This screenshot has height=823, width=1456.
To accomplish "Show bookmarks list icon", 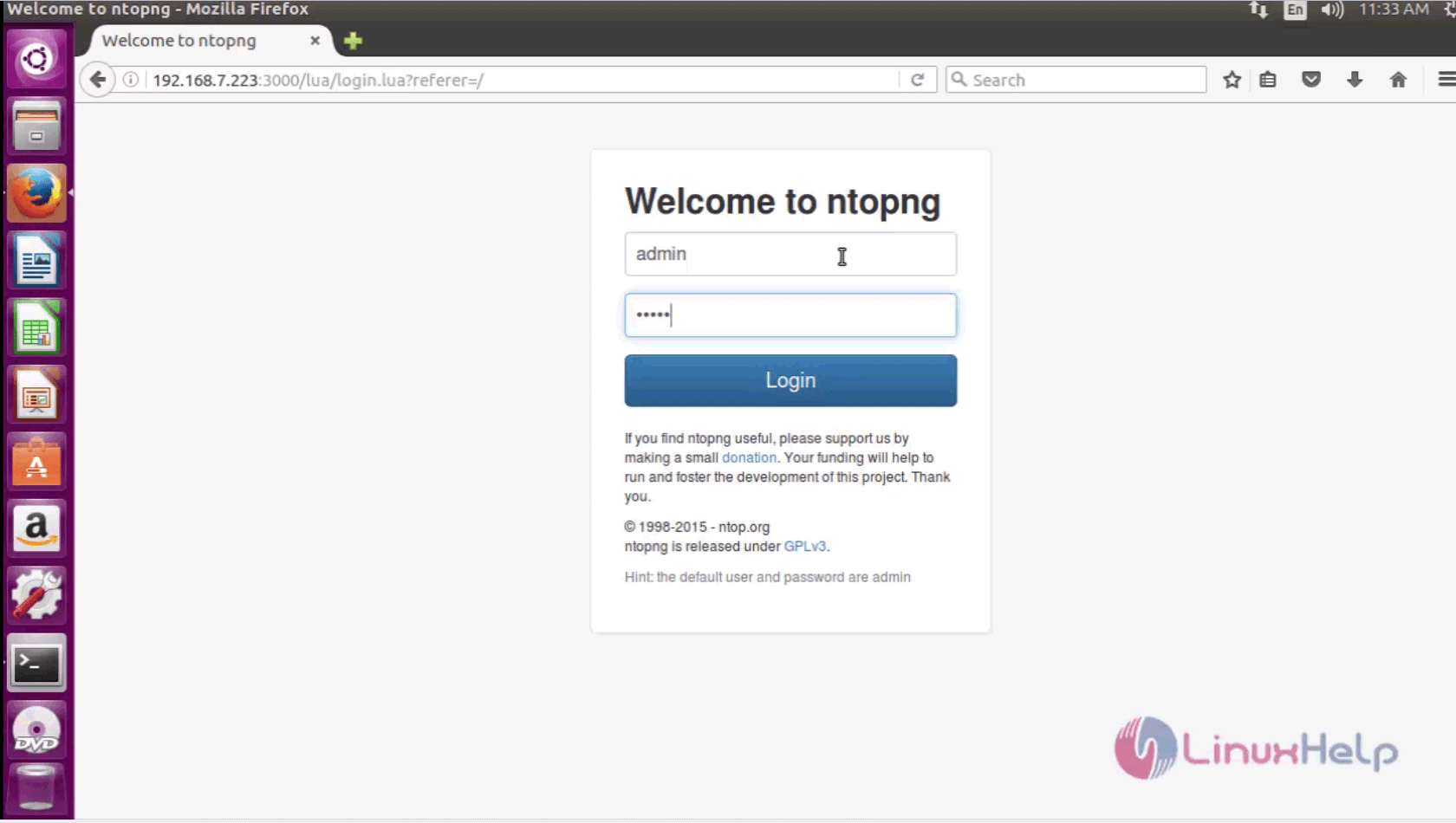I will [x=1268, y=80].
